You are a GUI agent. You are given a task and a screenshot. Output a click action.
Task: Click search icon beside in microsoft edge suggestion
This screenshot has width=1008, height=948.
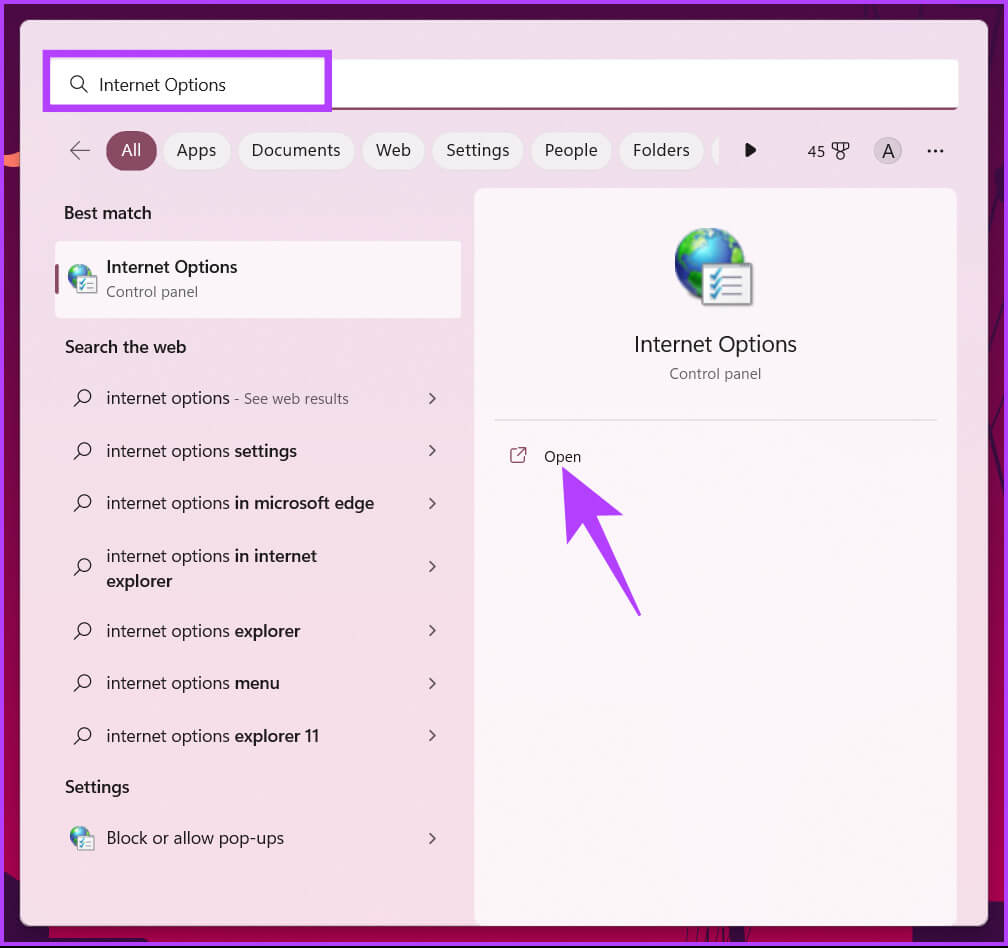tap(82, 503)
